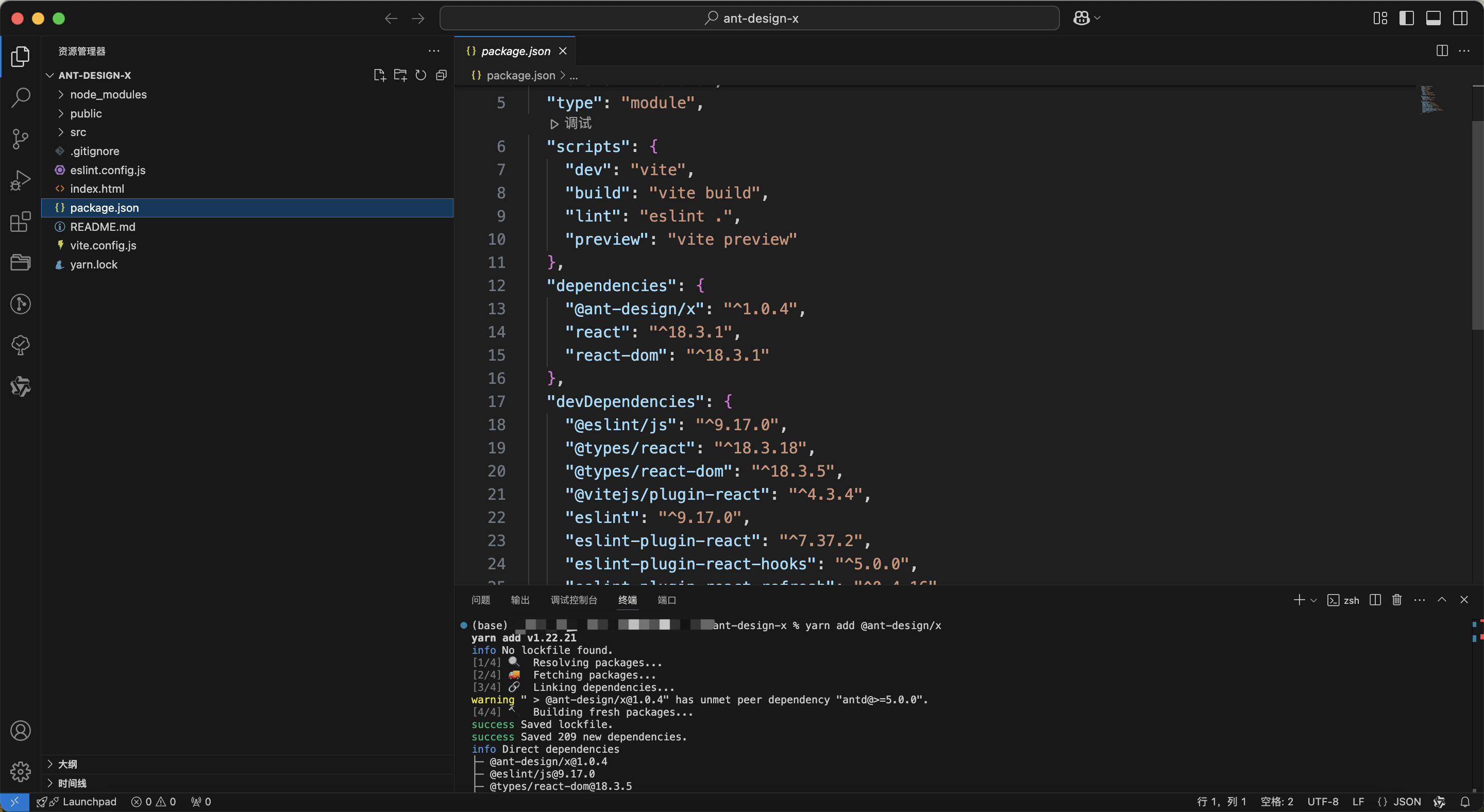Screen dimensions: 1484x812
Task: Expand the node_modules folder
Action: click(x=108, y=94)
